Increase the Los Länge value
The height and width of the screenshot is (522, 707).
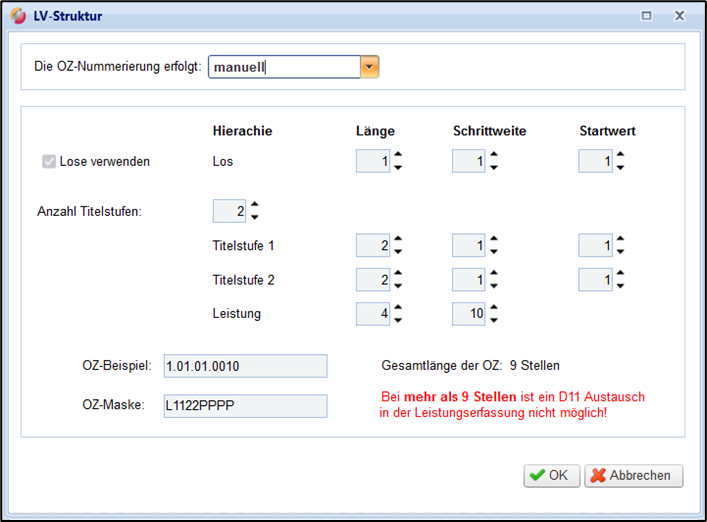[398, 155]
